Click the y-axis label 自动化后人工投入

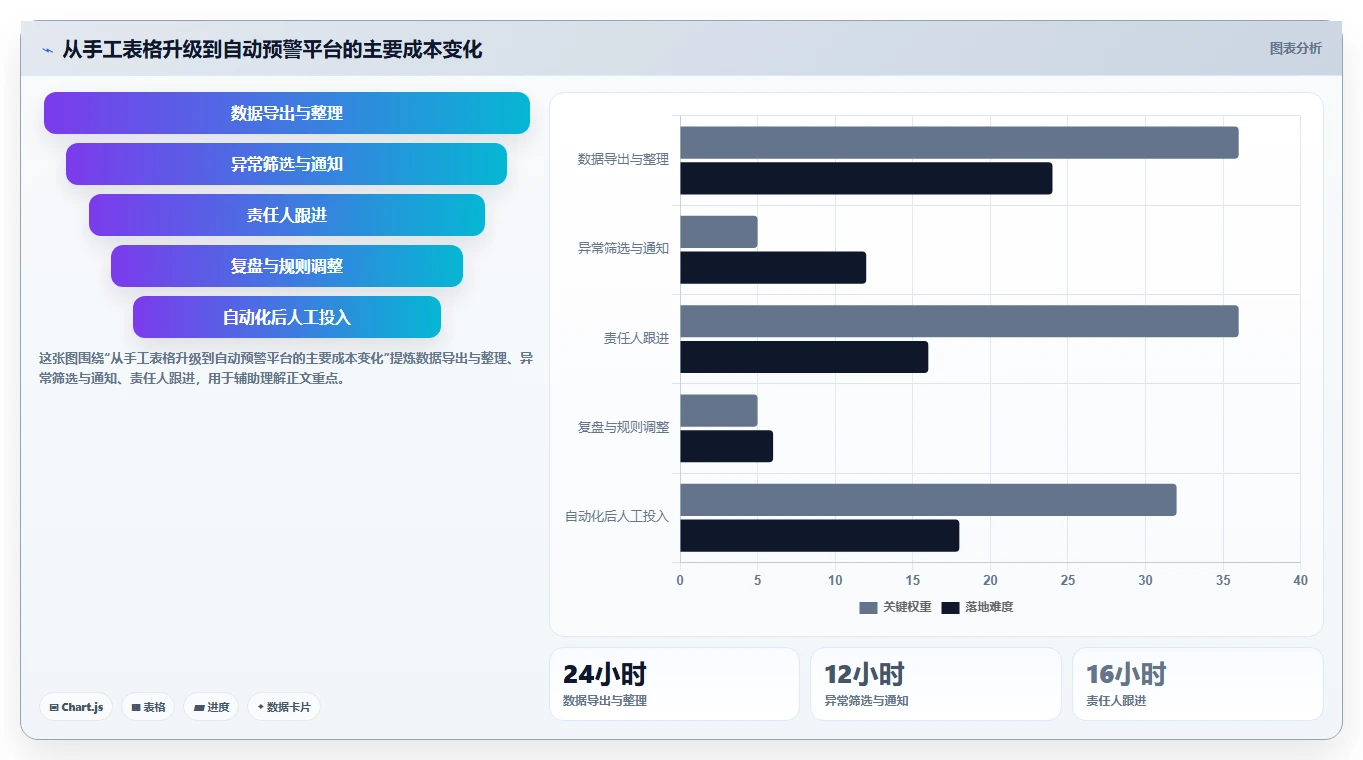(x=616, y=517)
